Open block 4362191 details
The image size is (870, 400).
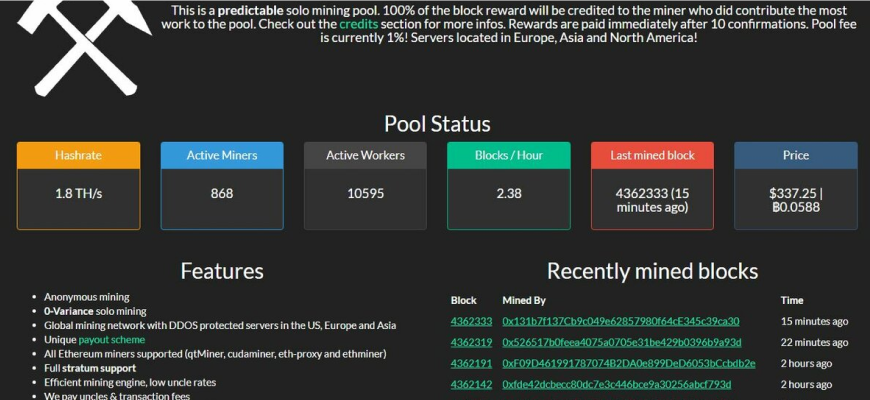(471, 363)
